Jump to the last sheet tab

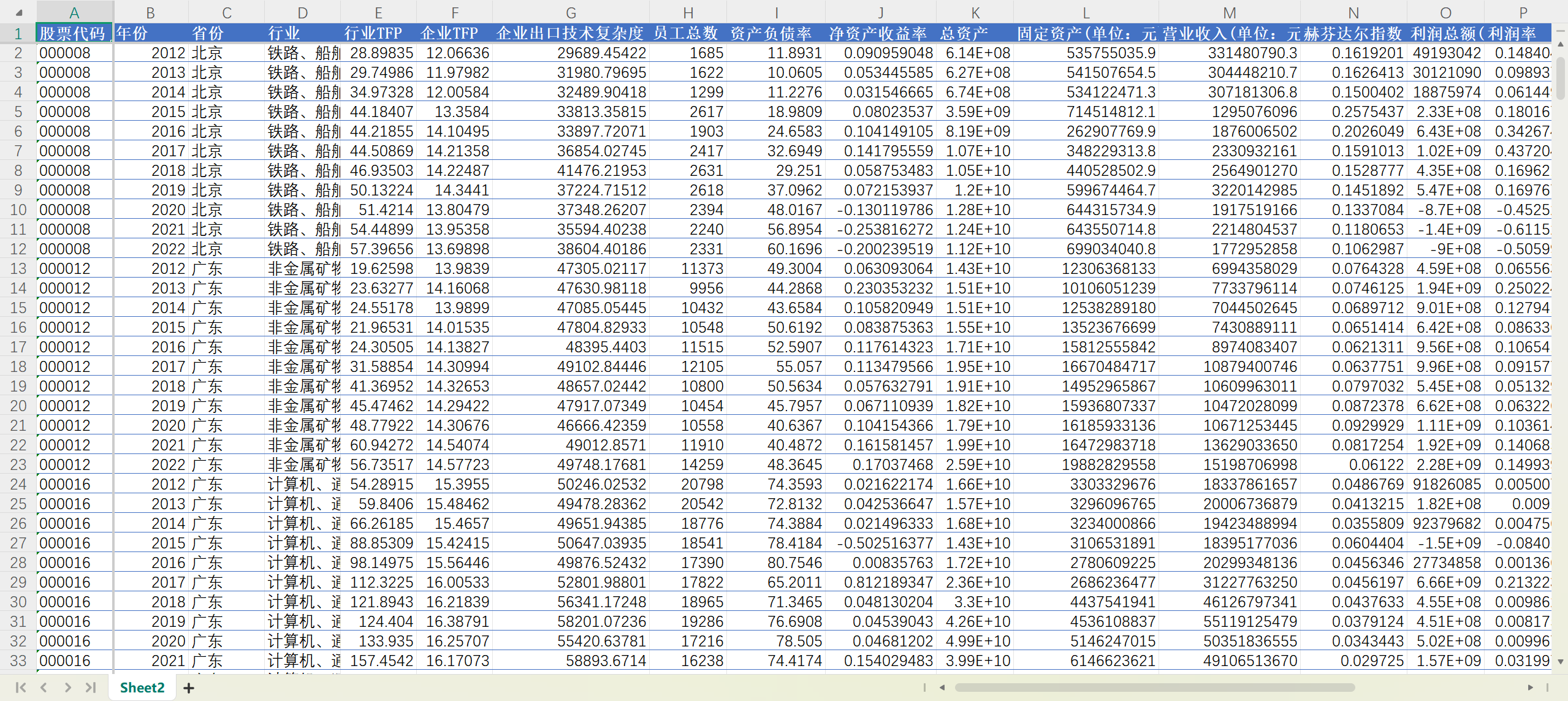click(91, 688)
